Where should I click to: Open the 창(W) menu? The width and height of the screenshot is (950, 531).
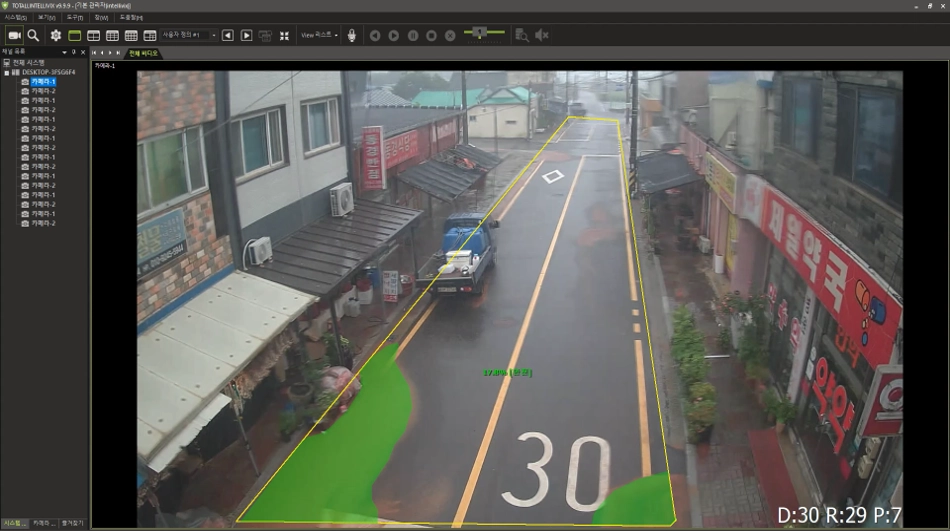[101, 18]
